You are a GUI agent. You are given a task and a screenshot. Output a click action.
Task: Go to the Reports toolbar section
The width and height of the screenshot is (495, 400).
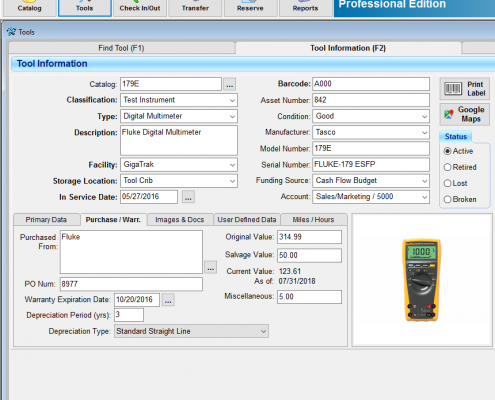306,8
